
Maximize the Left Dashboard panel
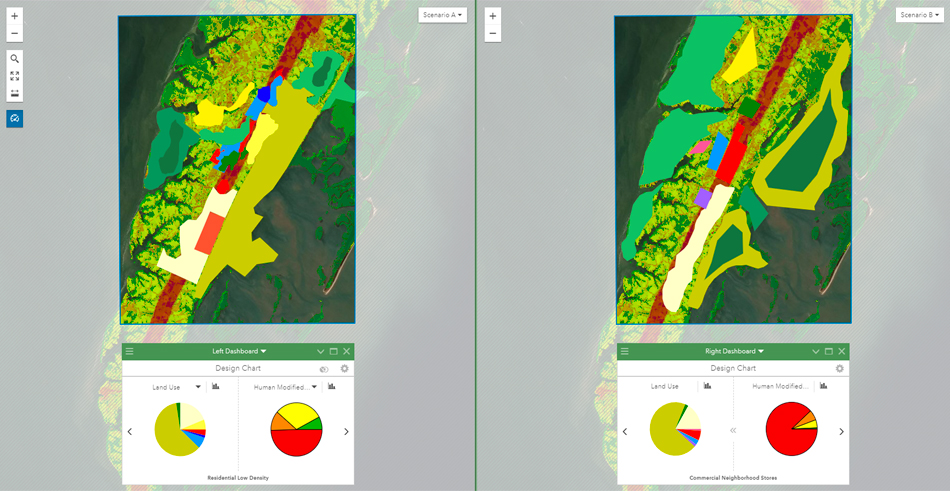(333, 352)
